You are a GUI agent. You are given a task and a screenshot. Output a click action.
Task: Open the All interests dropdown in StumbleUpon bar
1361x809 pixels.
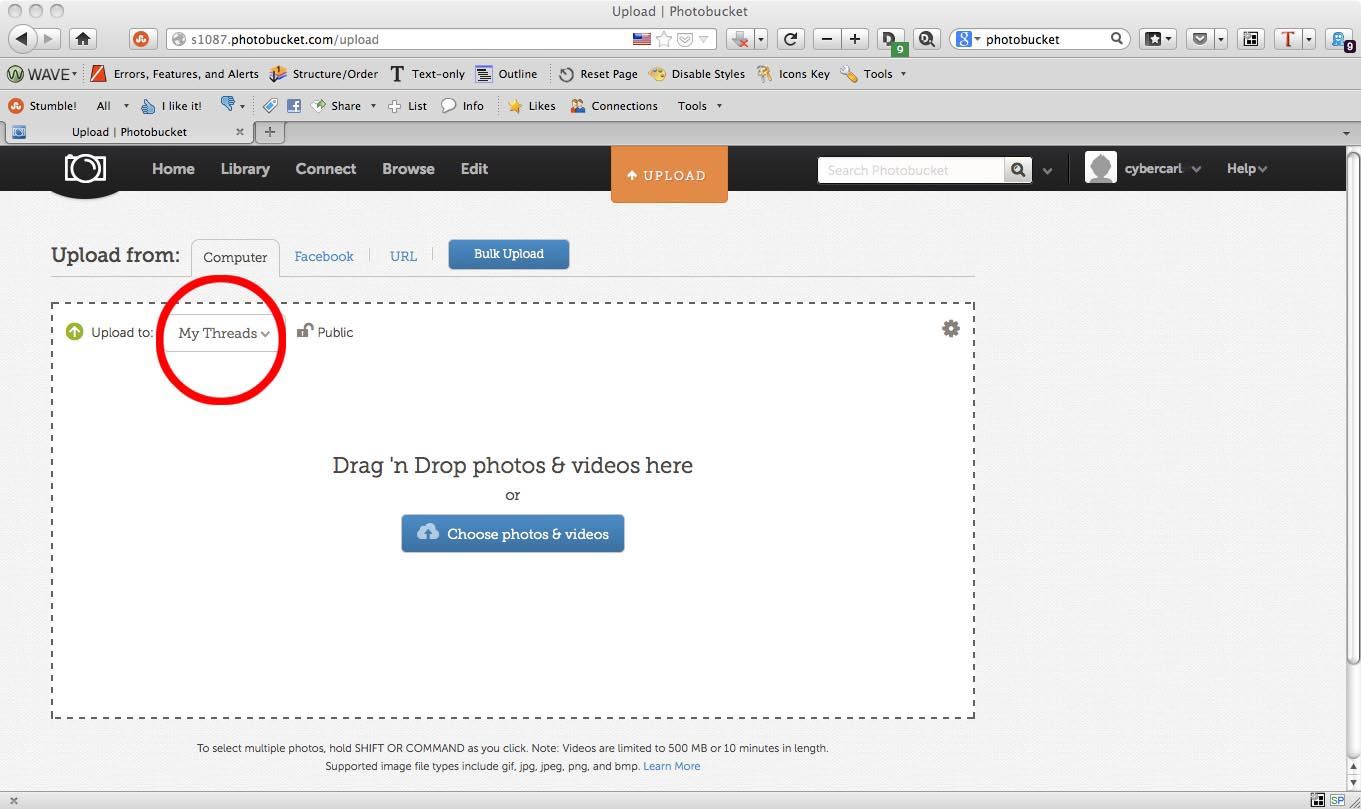[x=113, y=106]
